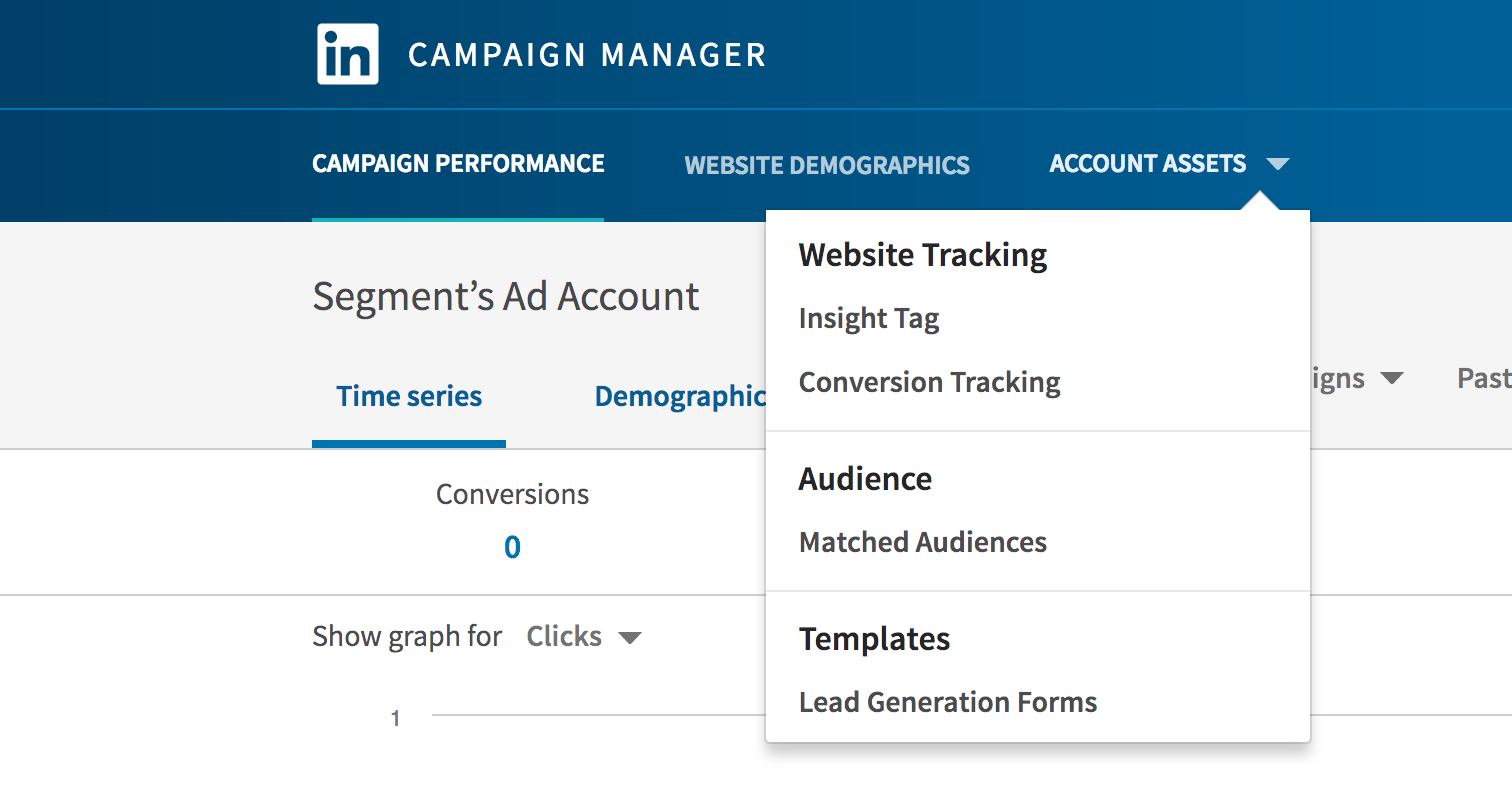Collapse the Account Assets dropdown menu
1512x804 pixels.
1169,164
